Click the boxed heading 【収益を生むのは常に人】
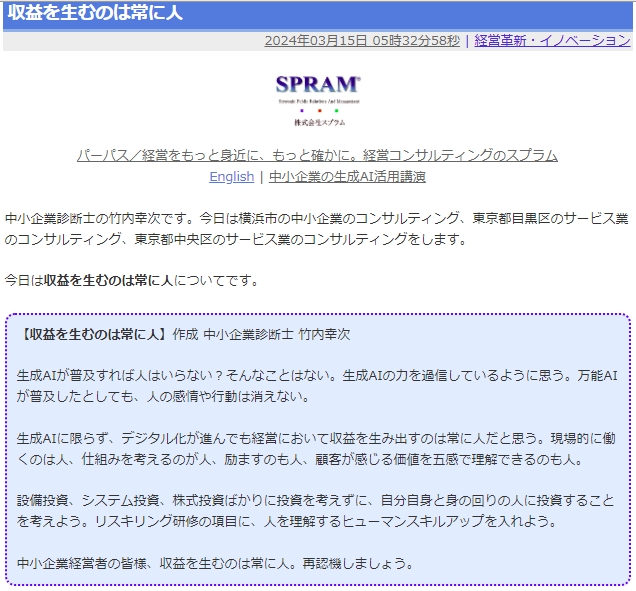The width and height of the screenshot is (636, 591). (x=92, y=334)
